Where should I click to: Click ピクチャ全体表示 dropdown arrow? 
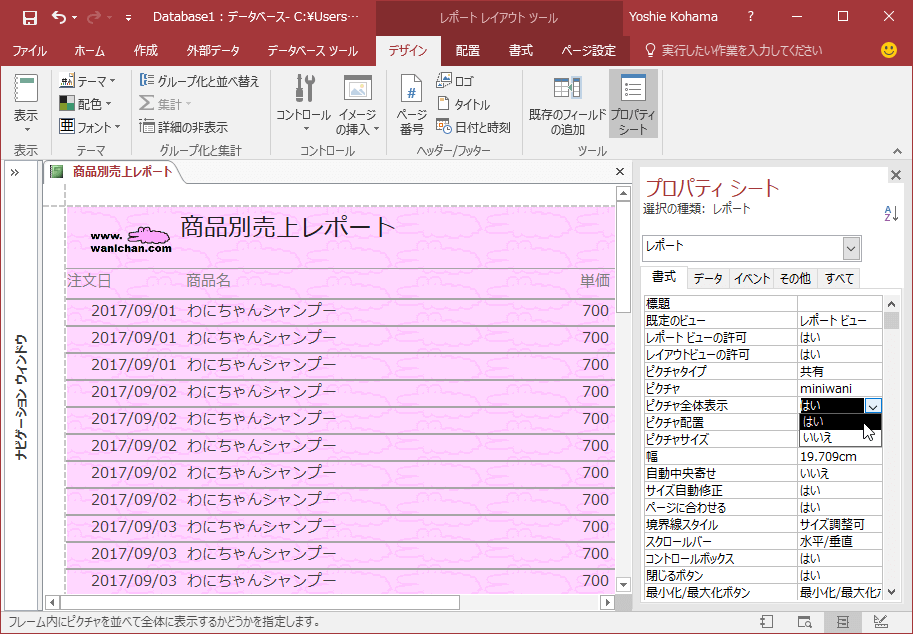click(x=873, y=406)
